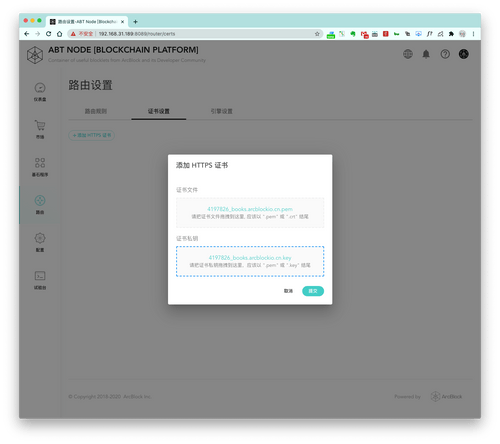The width and height of the screenshot is (500, 444).
Task: Bookmark the page with the star icon
Action: 317,34
